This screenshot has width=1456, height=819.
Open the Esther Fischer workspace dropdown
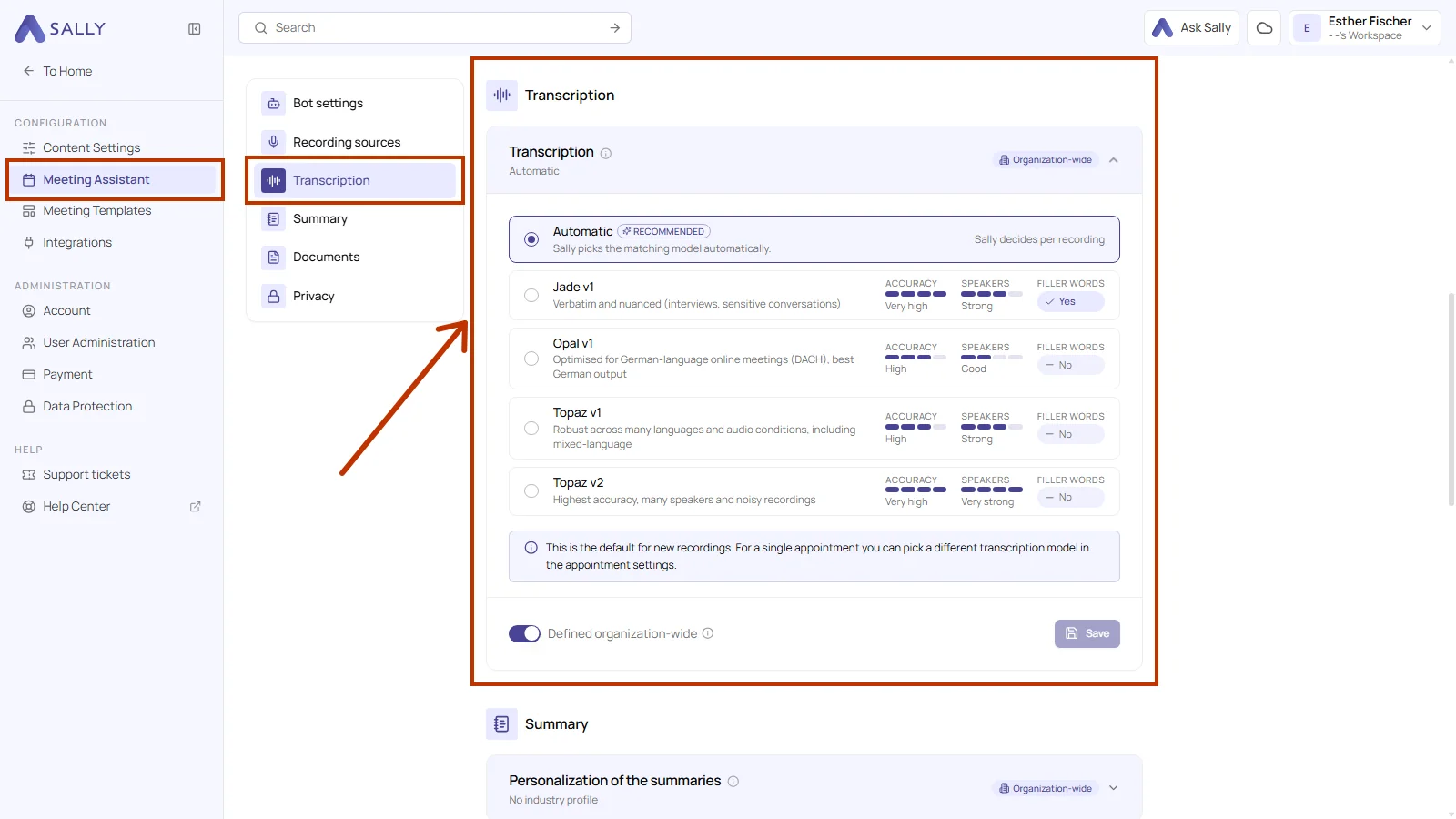pos(1364,28)
